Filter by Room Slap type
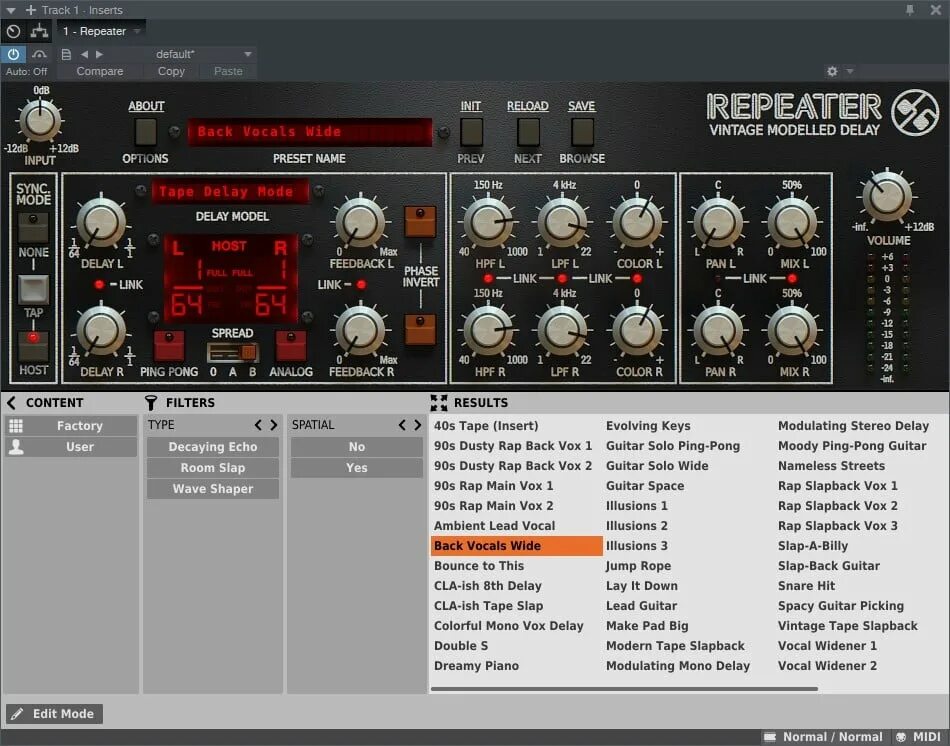The height and width of the screenshot is (746, 950). pos(213,468)
